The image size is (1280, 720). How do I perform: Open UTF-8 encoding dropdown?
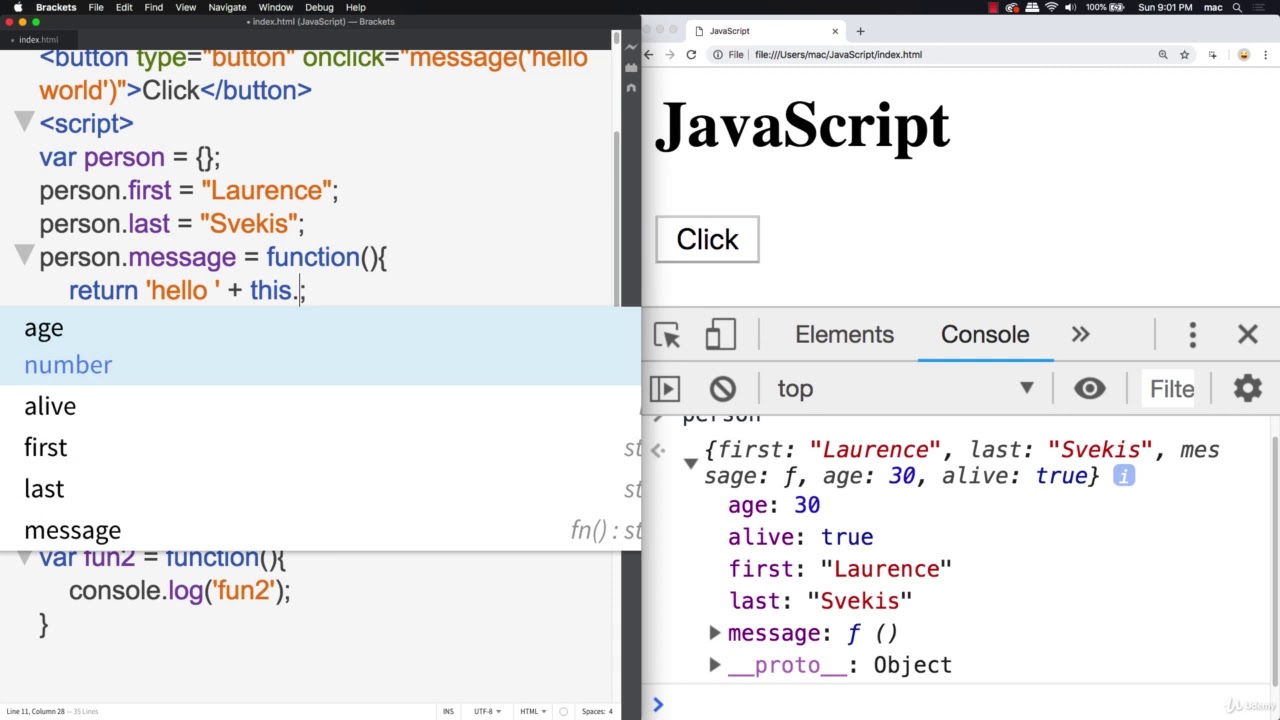point(487,711)
